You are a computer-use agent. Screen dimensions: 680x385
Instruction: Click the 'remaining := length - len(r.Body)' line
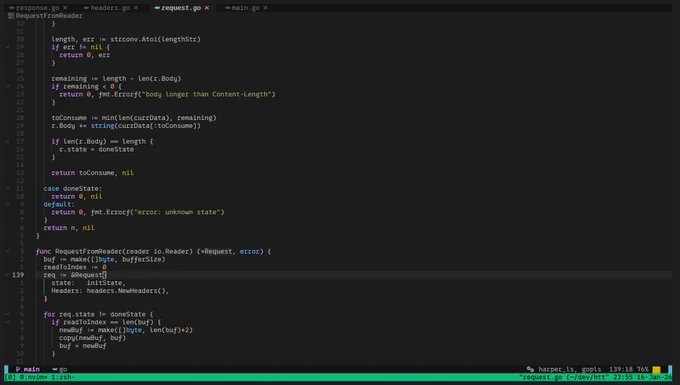[x=116, y=78]
